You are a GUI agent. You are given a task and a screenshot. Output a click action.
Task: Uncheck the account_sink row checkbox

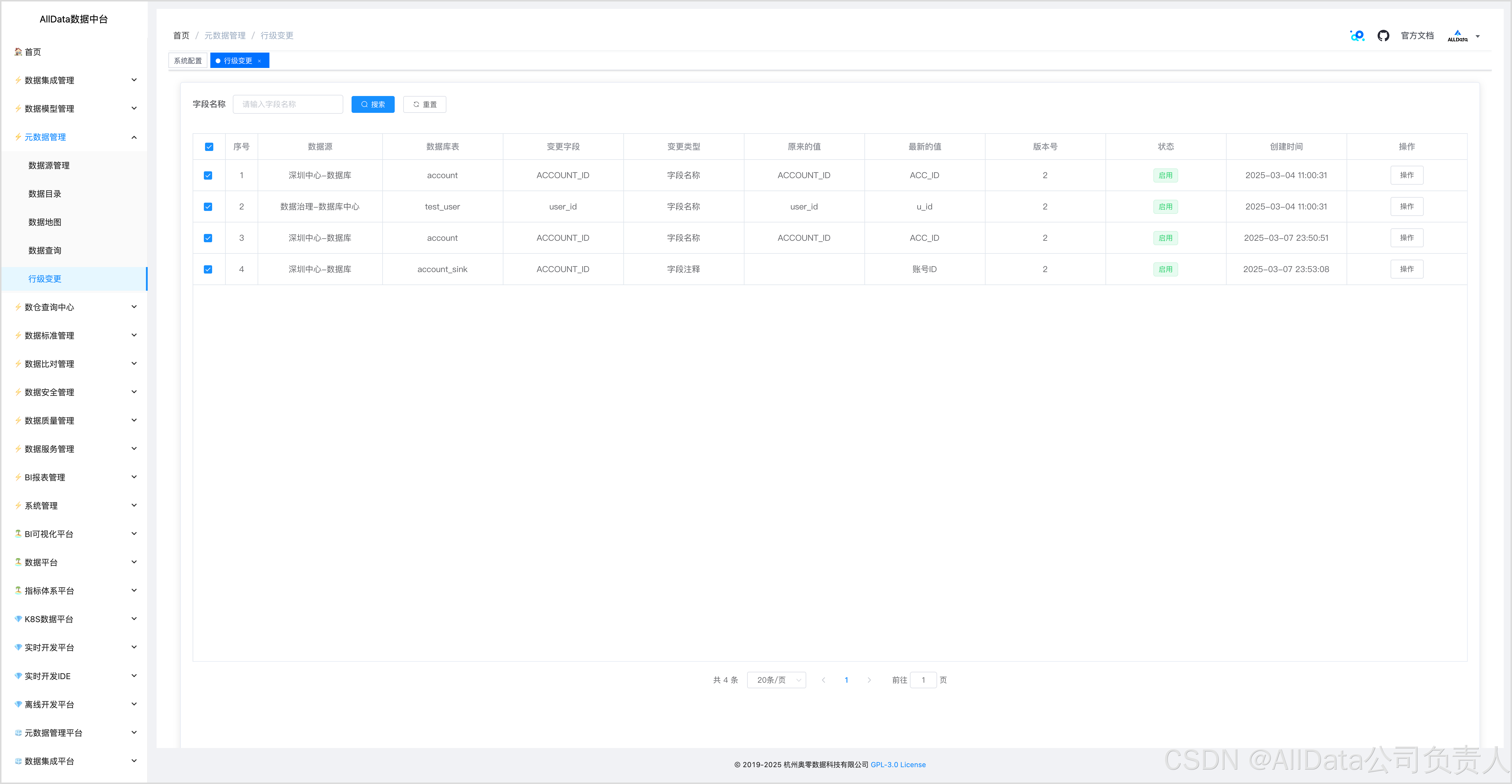coord(208,269)
